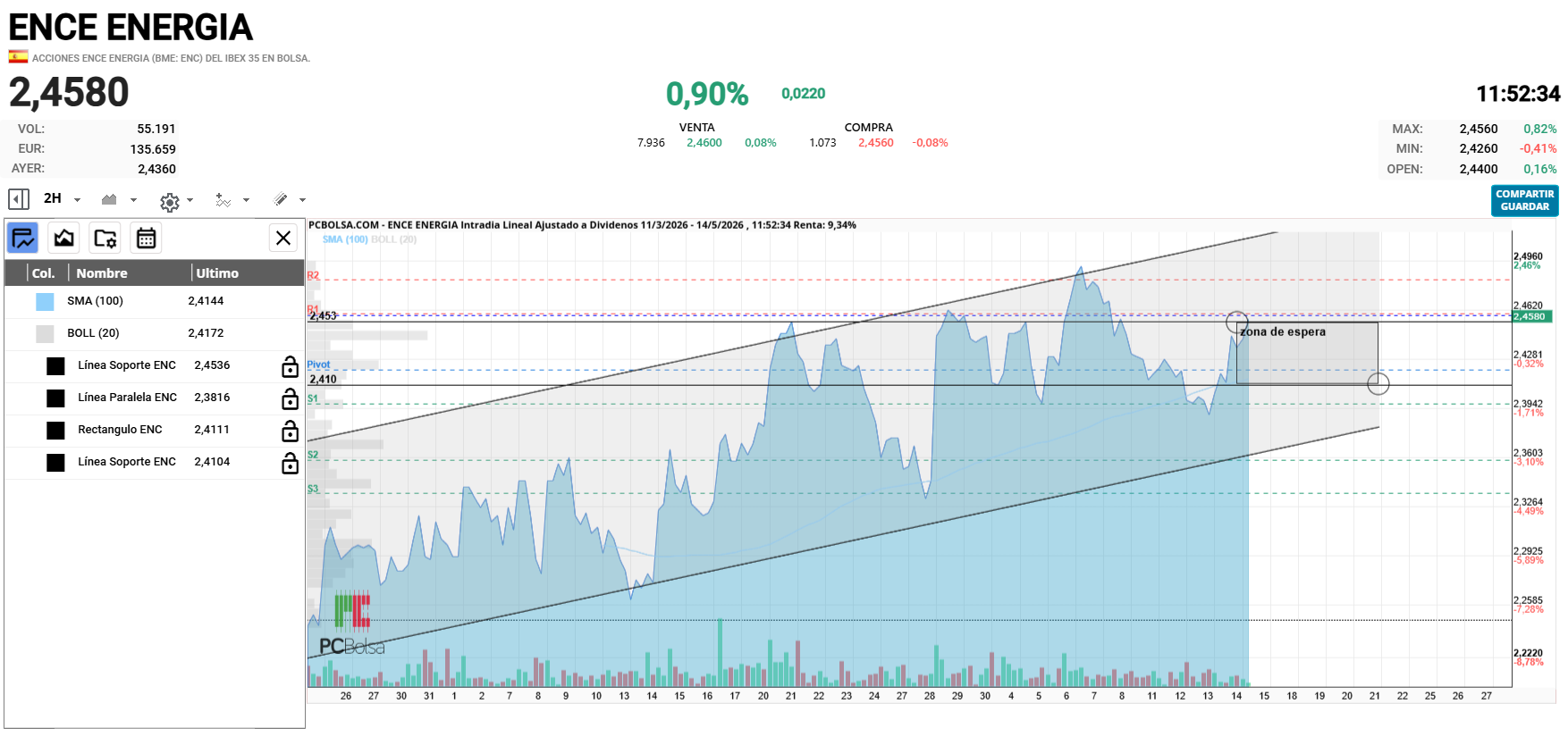Close the indicators side panel
This screenshot has width=1568, height=729.
pos(283,238)
